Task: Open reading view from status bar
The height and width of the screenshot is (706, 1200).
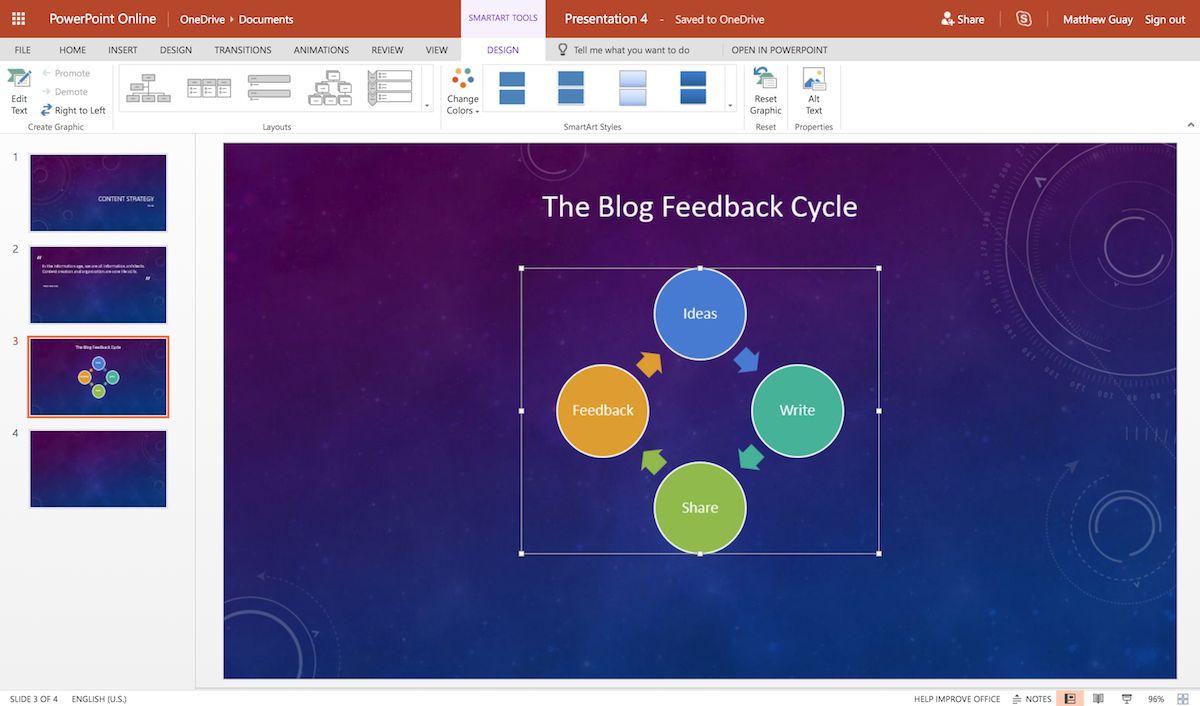Action: (1098, 699)
